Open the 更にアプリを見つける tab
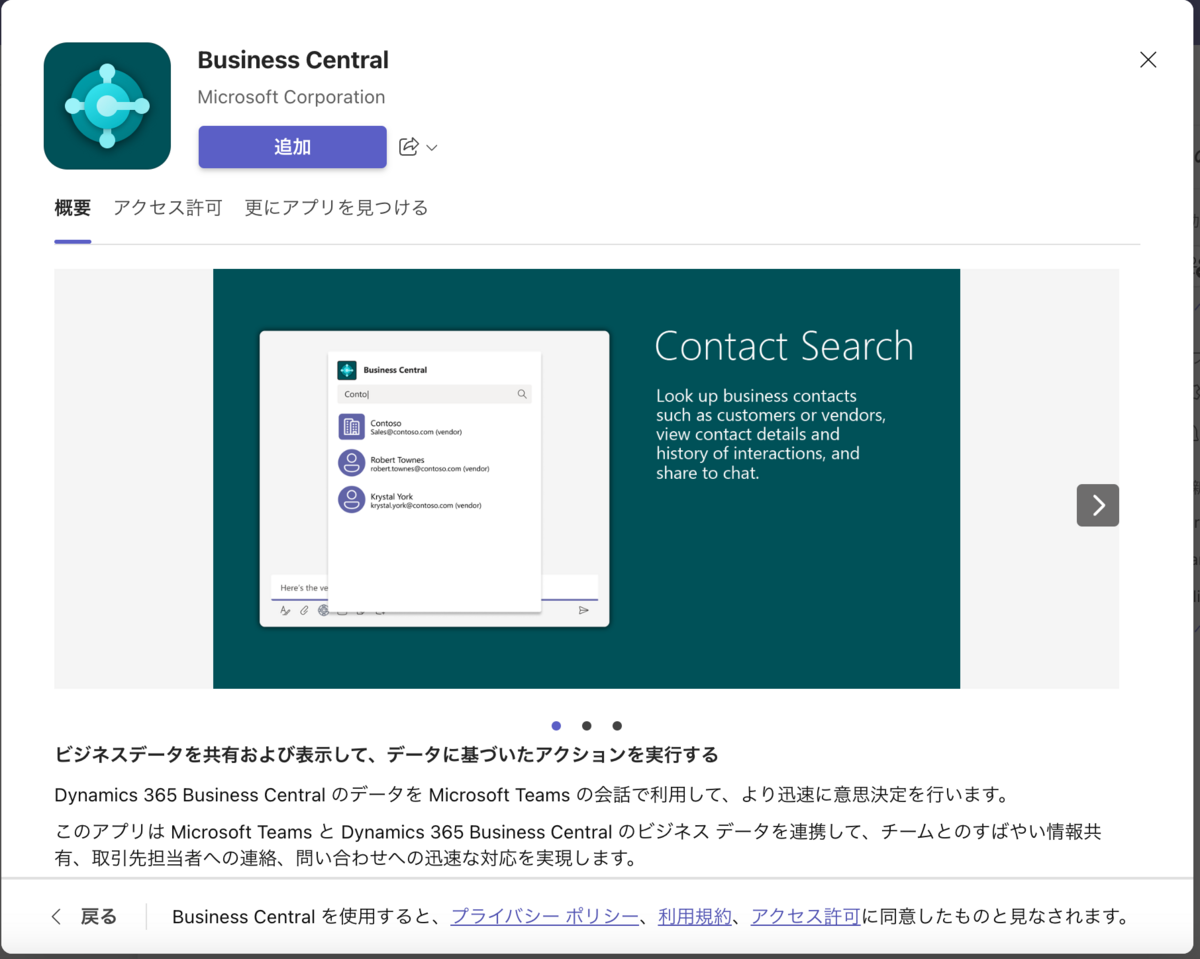The image size is (1200, 959). 336,207
